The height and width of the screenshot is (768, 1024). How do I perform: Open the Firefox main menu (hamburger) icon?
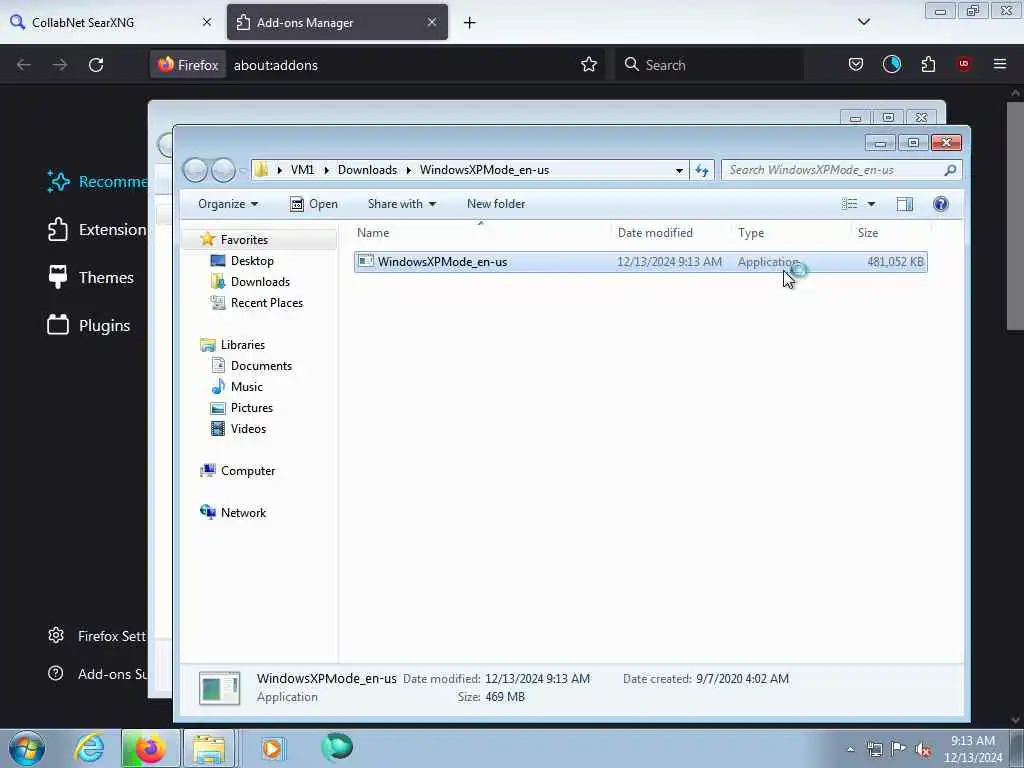pos(999,64)
